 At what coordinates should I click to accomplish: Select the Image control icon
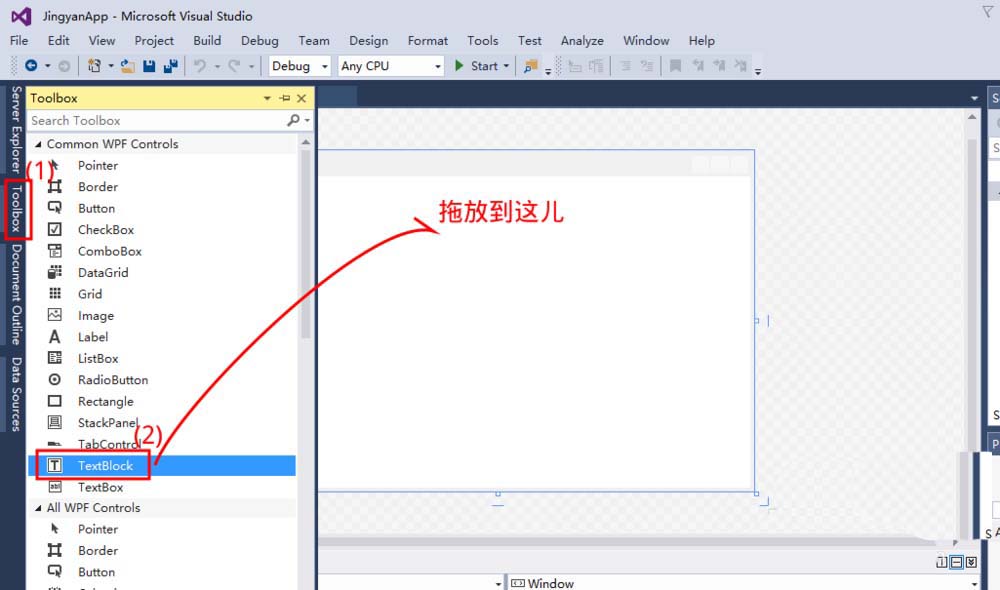(x=55, y=315)
